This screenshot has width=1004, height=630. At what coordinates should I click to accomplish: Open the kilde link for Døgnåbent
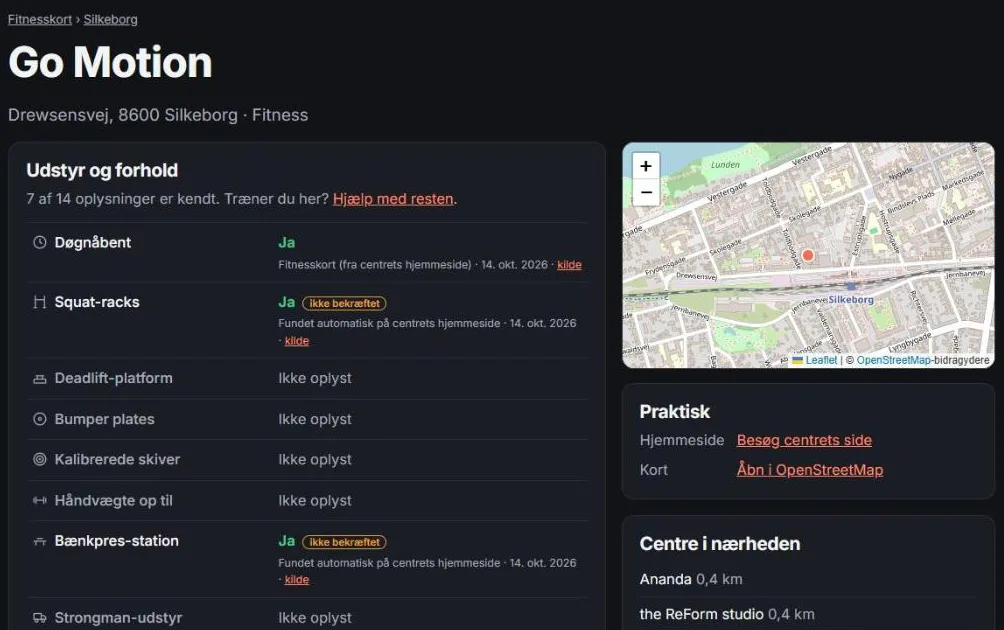(x=569, y=264)
